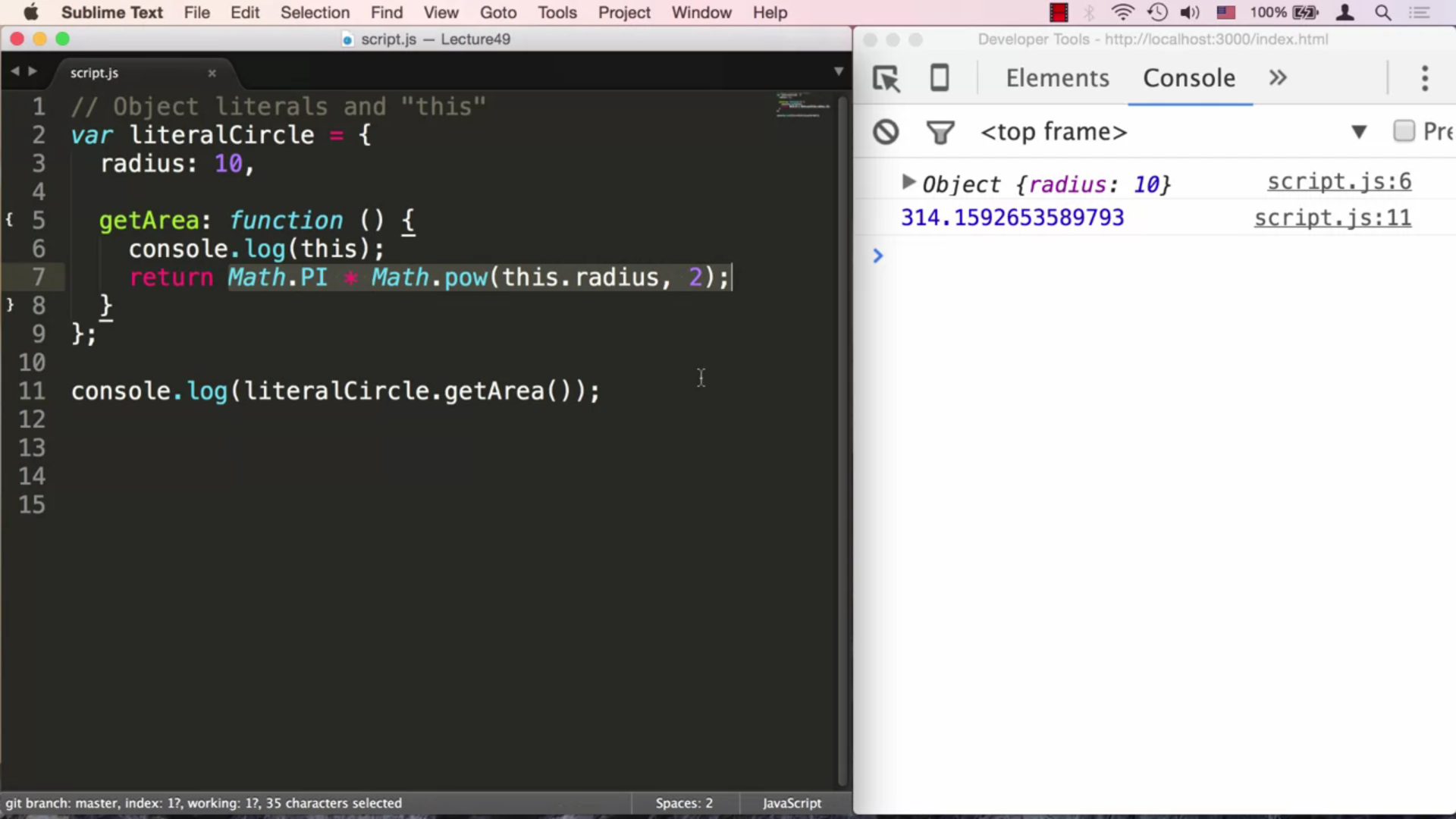Open the Sublime Text app menu
This screenshot has height=819, width=1456.
(x=111, y=12)
